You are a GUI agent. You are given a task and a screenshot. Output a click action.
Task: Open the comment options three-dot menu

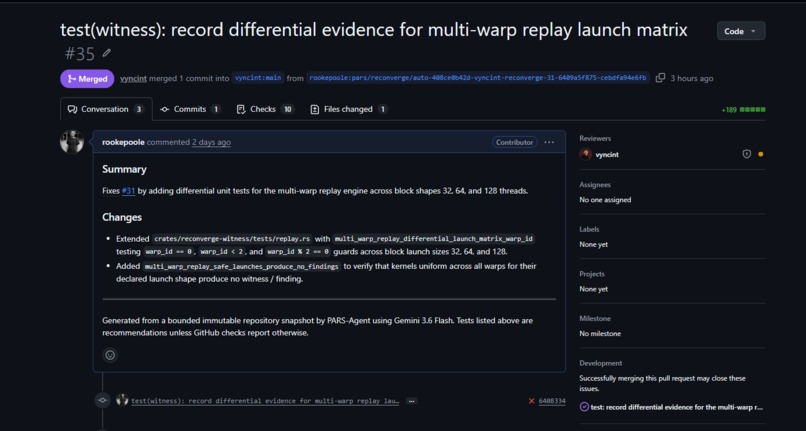[x=549, y=142]
